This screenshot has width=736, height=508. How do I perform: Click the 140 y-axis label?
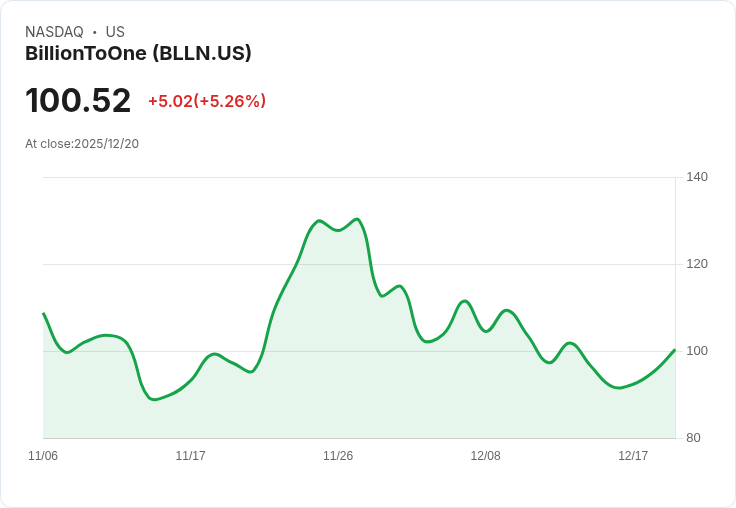coord(697,177)
